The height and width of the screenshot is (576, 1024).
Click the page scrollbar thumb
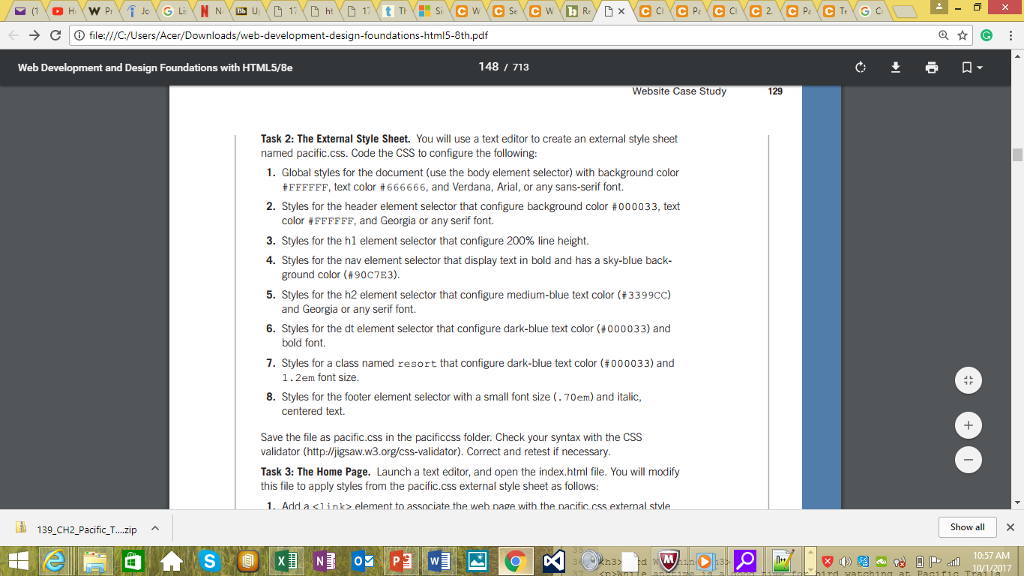pyautogui.click(x=1017, y=154)
